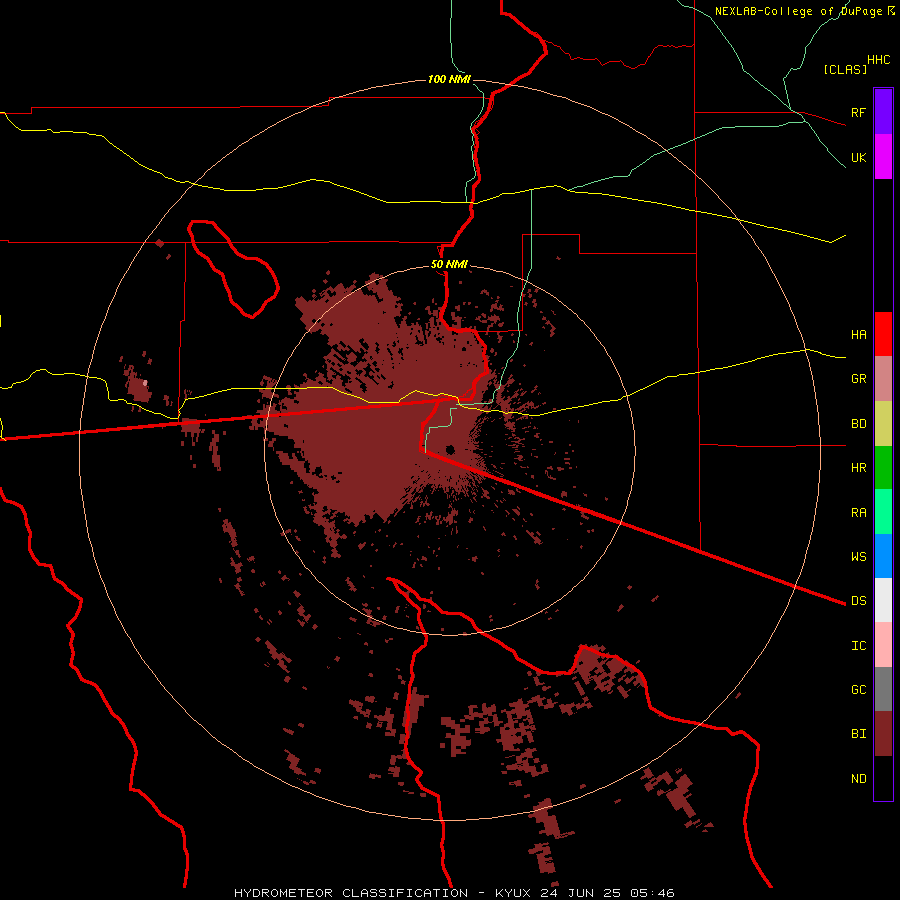Click the HA red legend swatch

883,334
